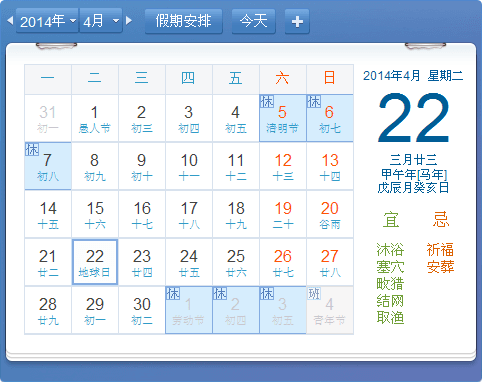Select April 8 初九
Screen dimensions: 482x382
tap(95, 166)
